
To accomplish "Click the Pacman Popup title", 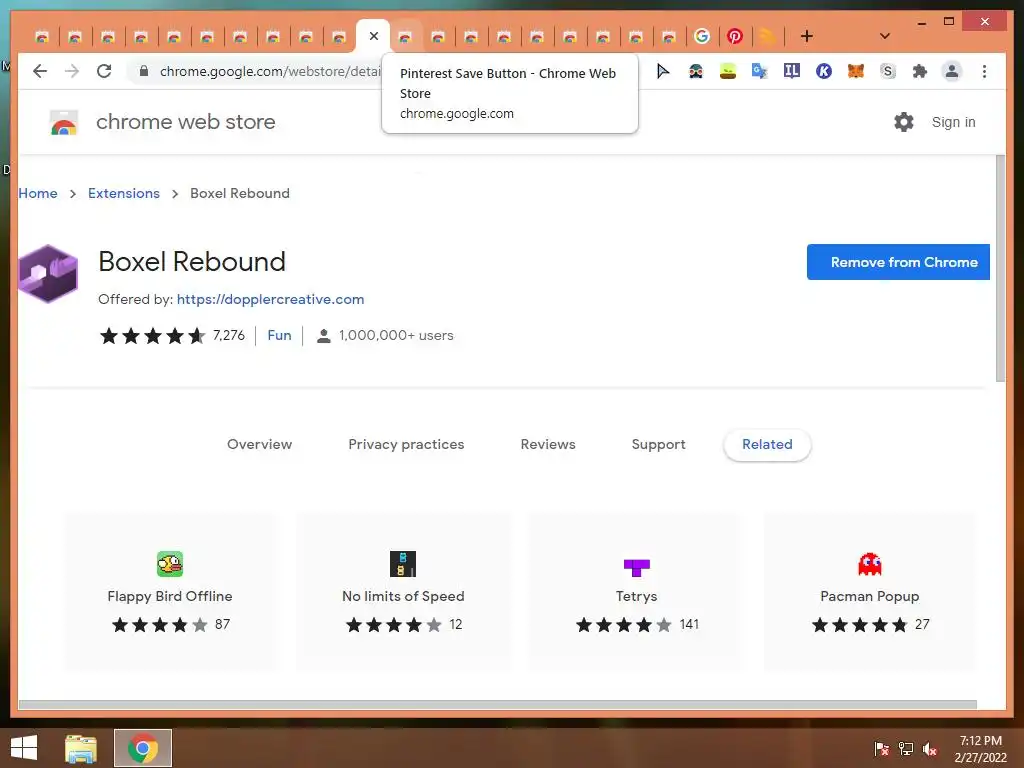I will [x=870, y=596].
